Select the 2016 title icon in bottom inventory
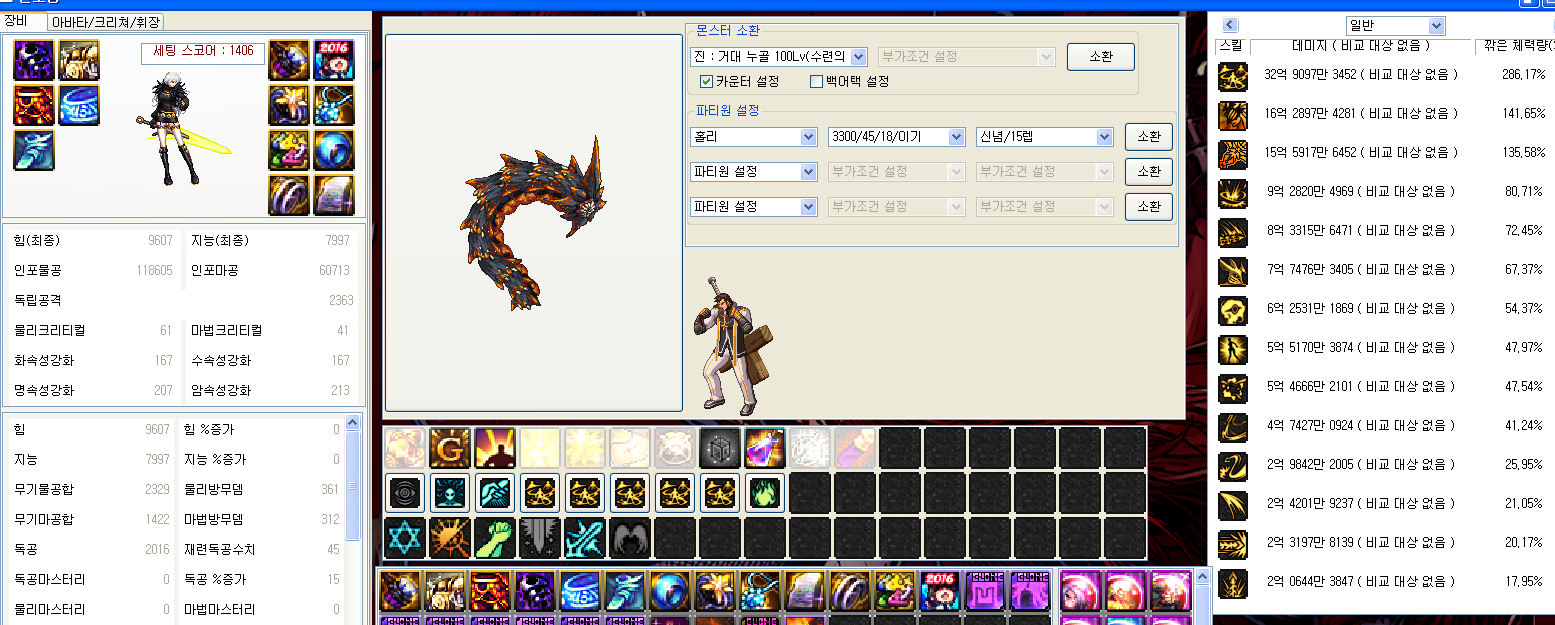 [939, 591]
